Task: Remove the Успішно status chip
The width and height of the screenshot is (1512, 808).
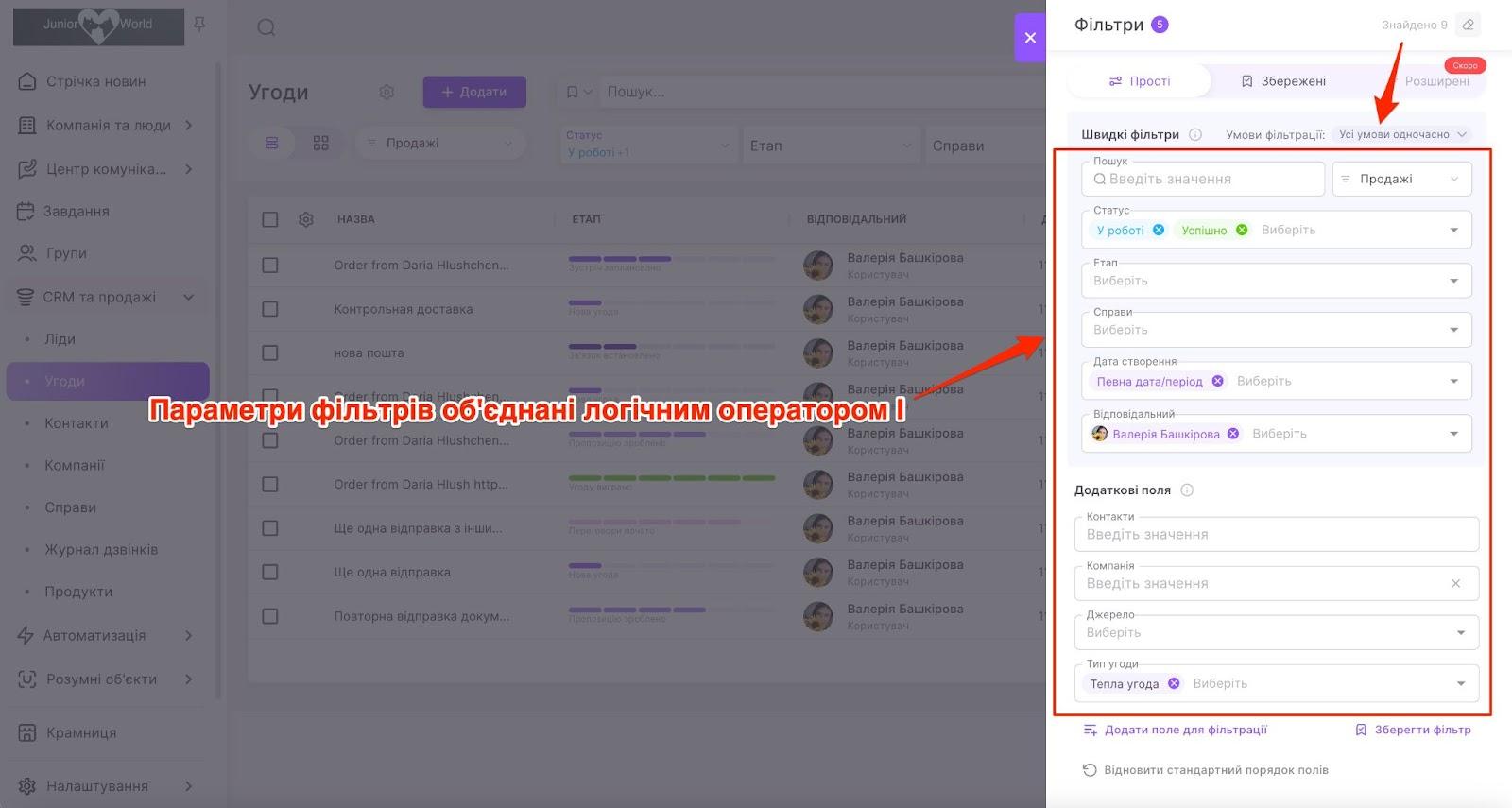Action: pyautogui.click(x=1242, y=230)
